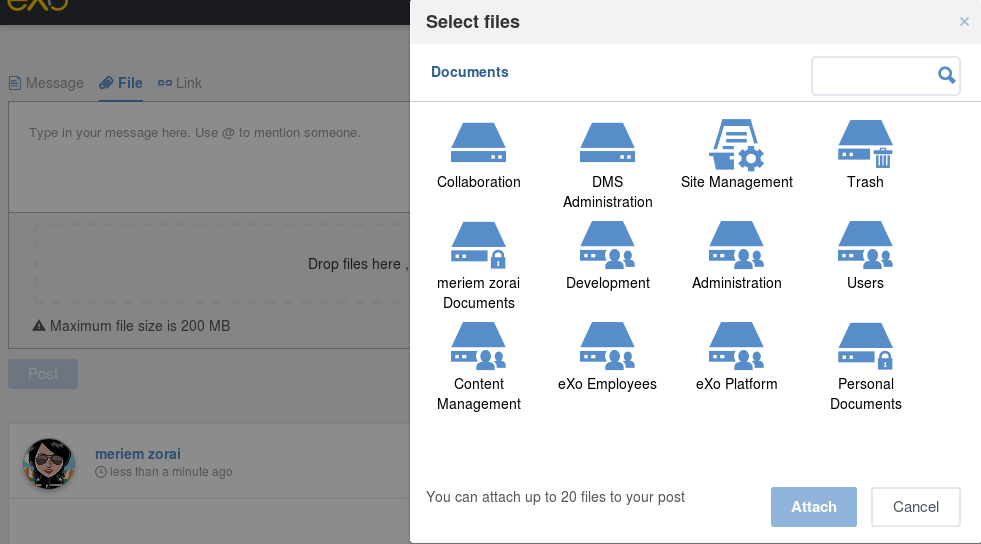Click the Attach button
The image size is (981, 544).
pos(813,506)
